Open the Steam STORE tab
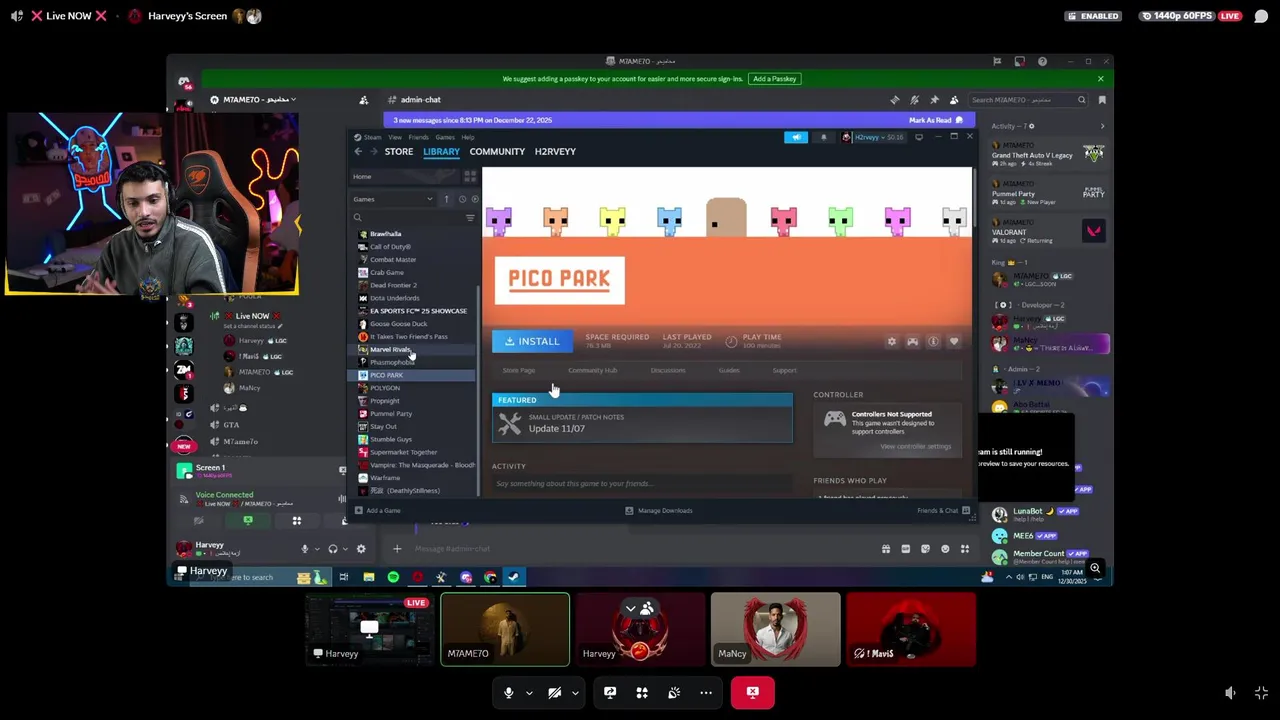 tap(398, 151)
